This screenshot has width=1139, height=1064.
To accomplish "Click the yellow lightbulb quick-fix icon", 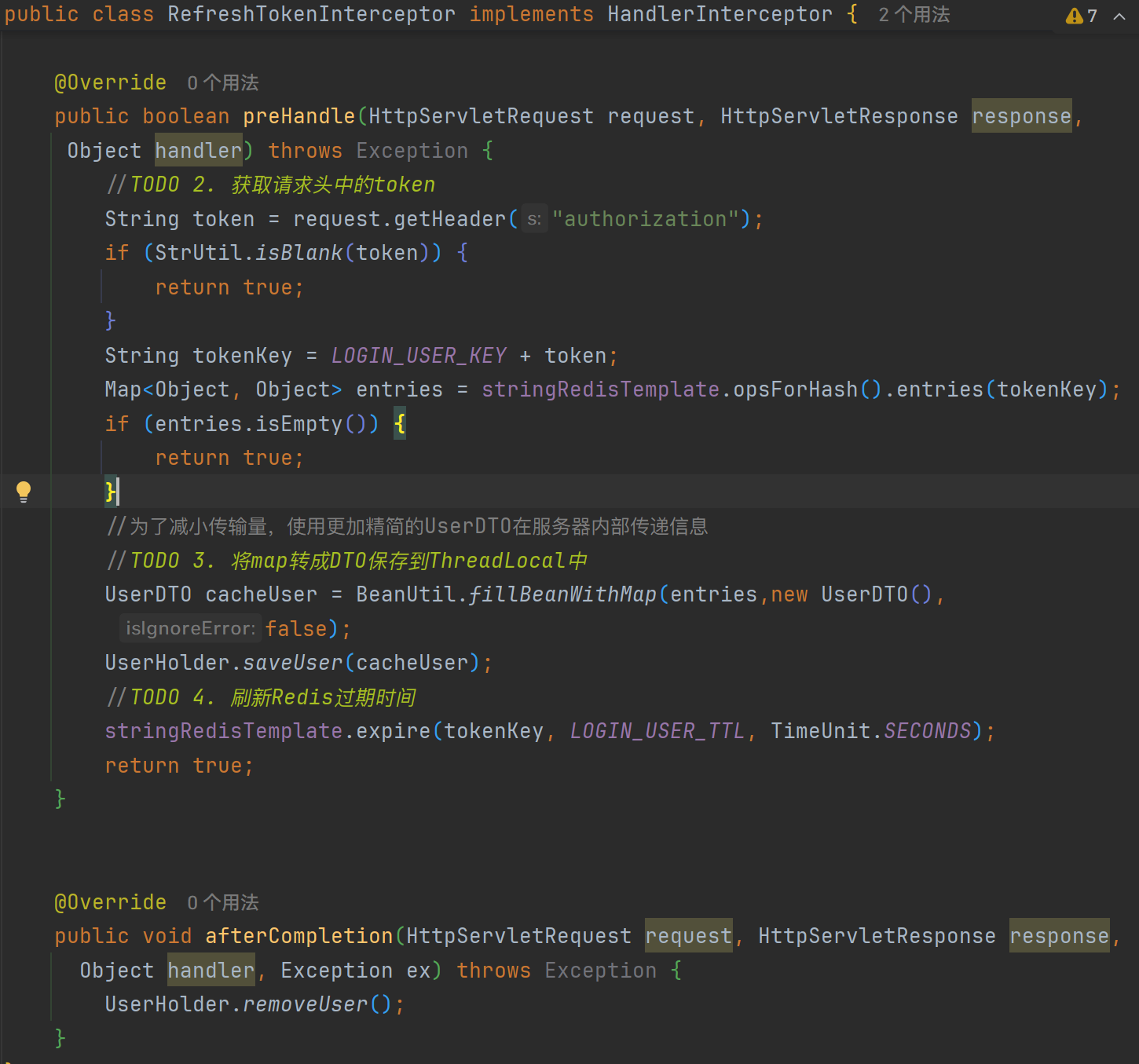I will 24,492.
